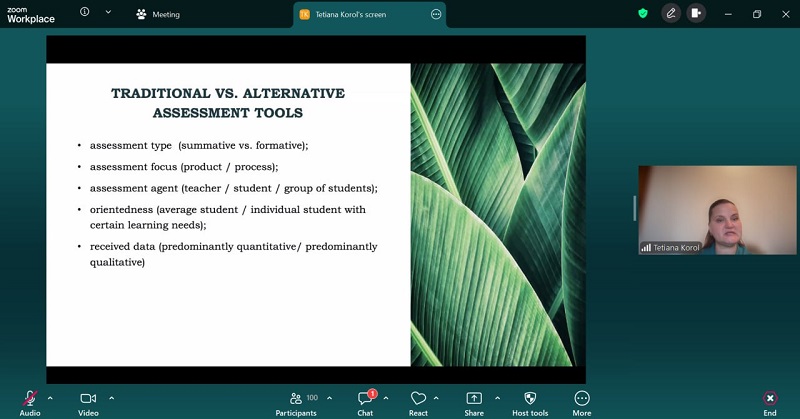The width and height of the screenshot is (800, 419).
Task: Click the Share screen icon
Action: 474,399
